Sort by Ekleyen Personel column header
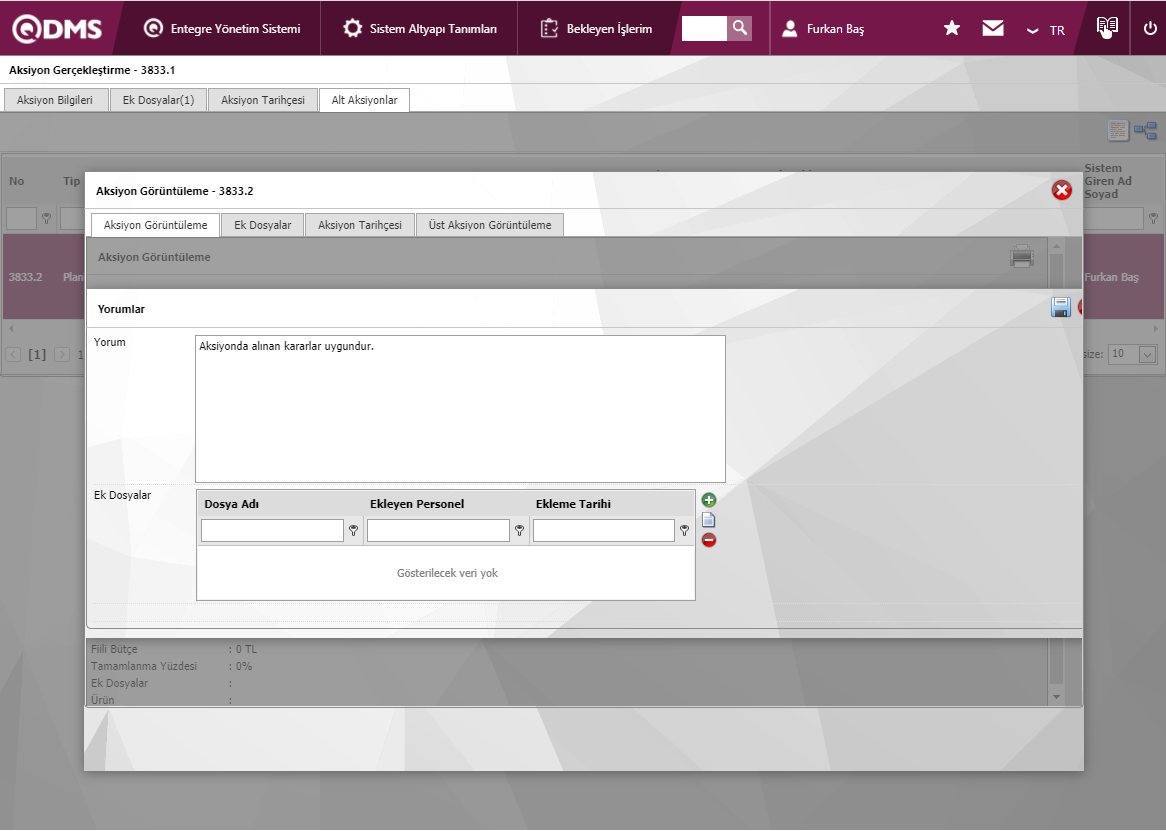The width and height of the screenshot is (1166, 831). (x=416, y=504)
